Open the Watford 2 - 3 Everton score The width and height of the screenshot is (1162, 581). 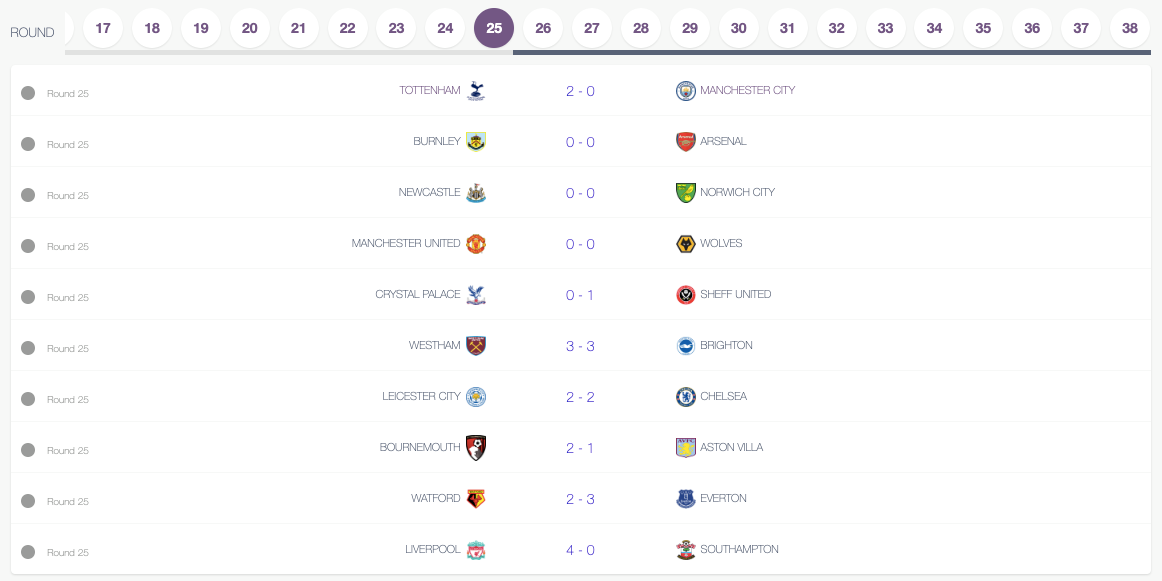580,499
